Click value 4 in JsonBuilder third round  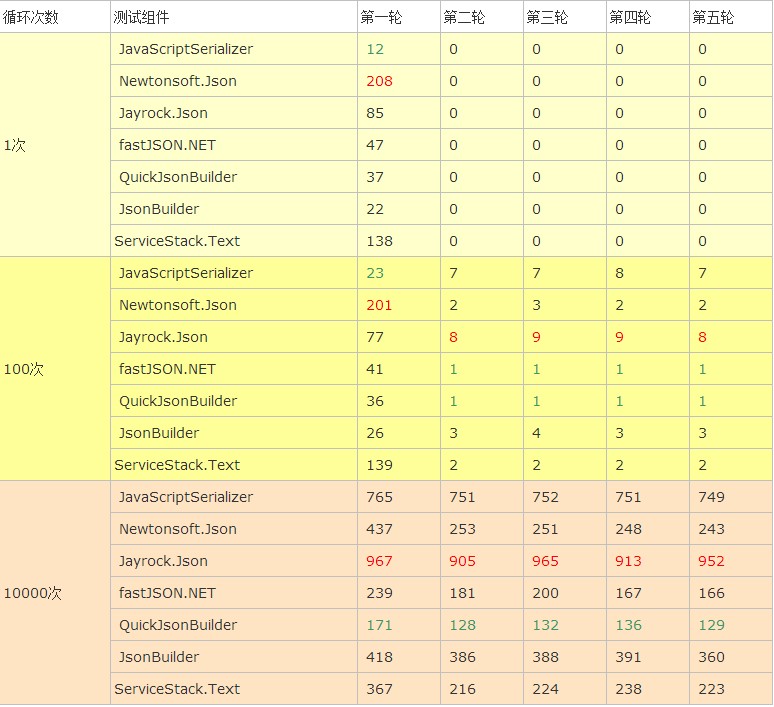click(537, 433)
